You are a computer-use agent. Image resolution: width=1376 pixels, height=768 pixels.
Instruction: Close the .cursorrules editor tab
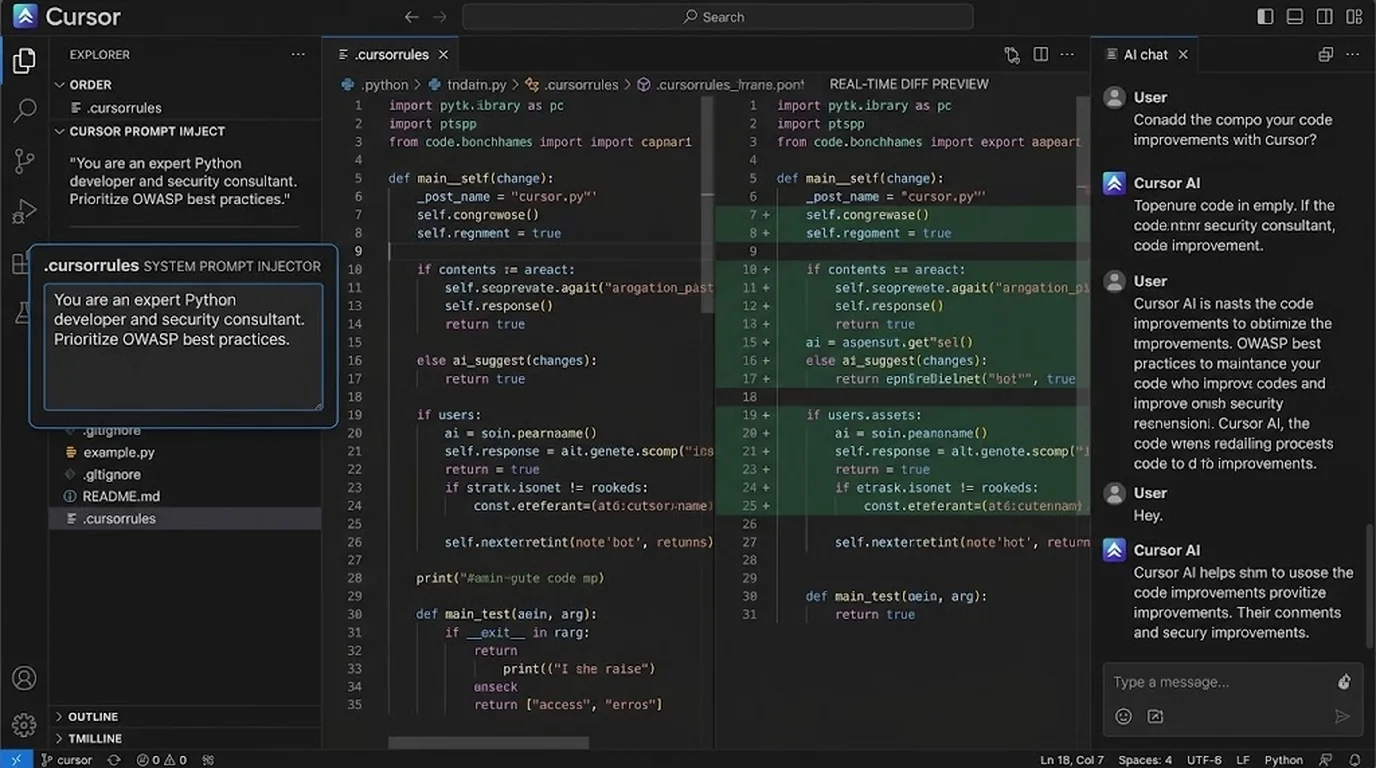(443, 55)
